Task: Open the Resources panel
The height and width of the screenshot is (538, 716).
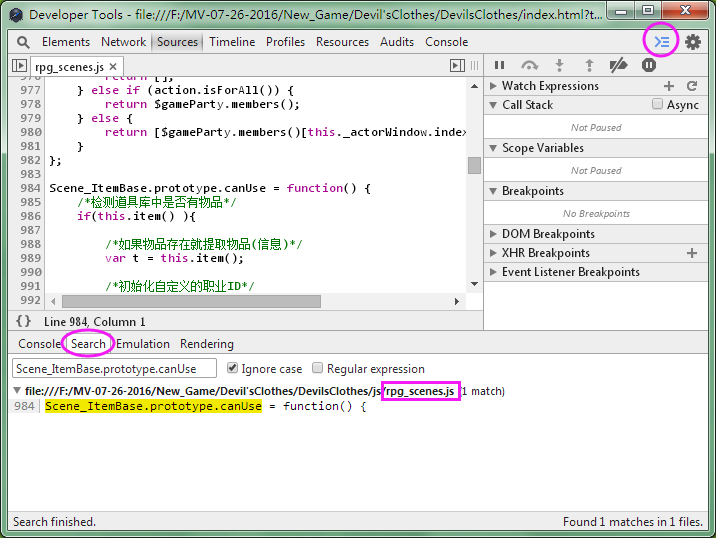Action: tap(342, 42)
